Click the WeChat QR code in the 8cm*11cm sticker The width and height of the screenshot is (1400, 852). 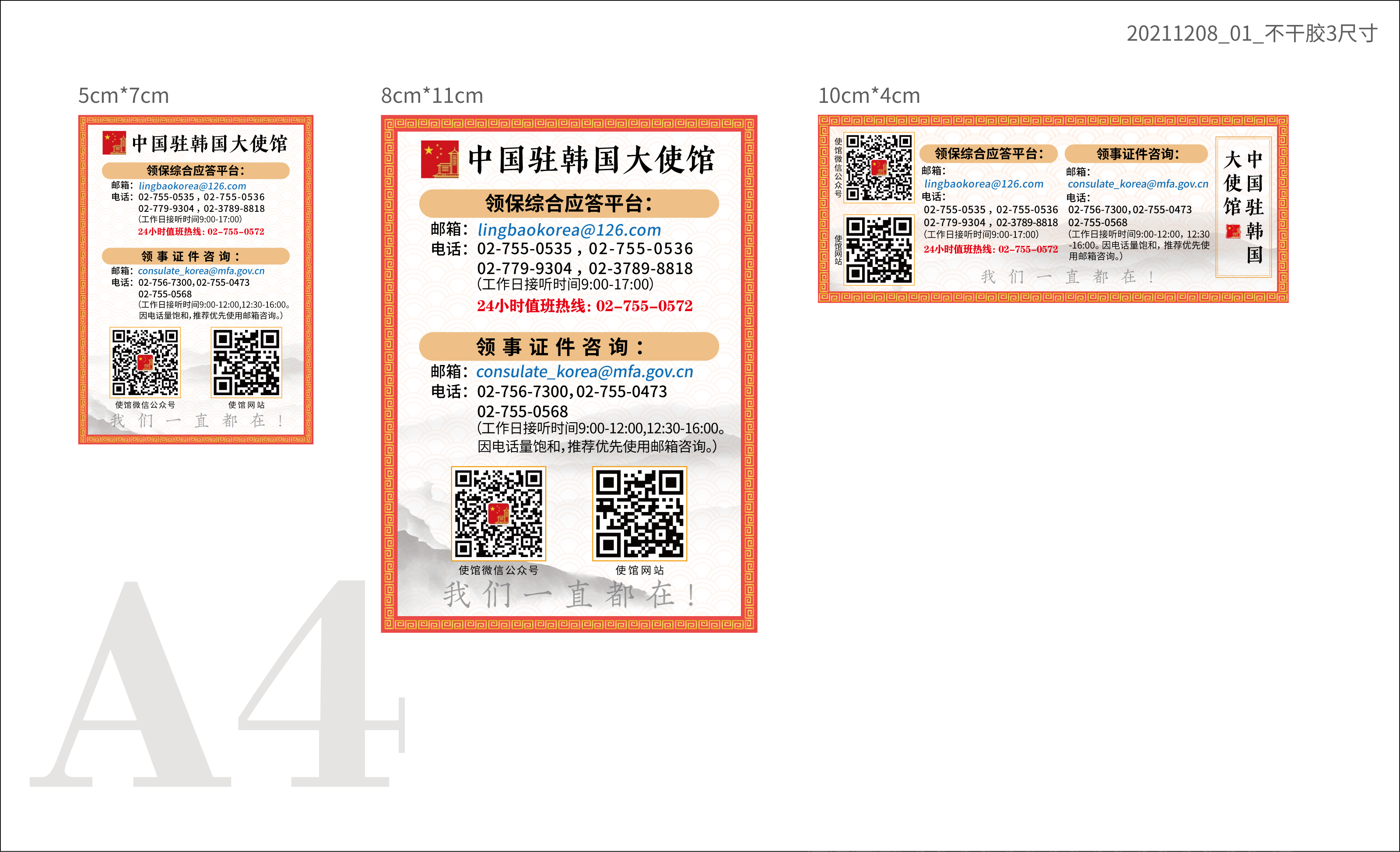click(x=498, y=513)
